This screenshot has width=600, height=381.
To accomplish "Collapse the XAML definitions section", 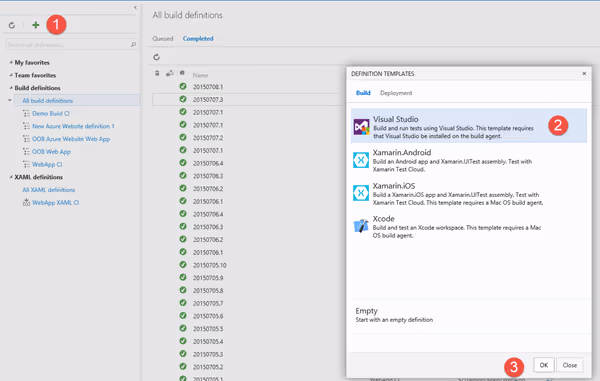I will click(x=11, y=177).
